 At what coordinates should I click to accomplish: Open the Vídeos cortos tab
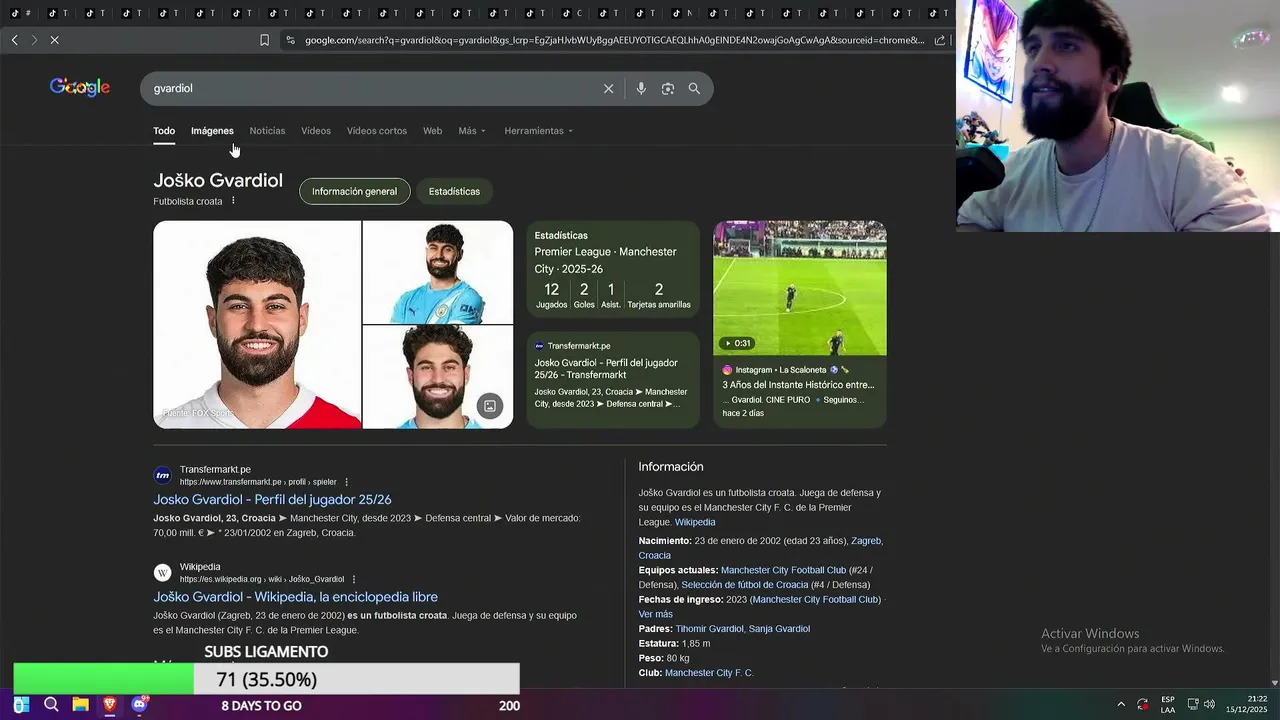[x=377, y=131]
